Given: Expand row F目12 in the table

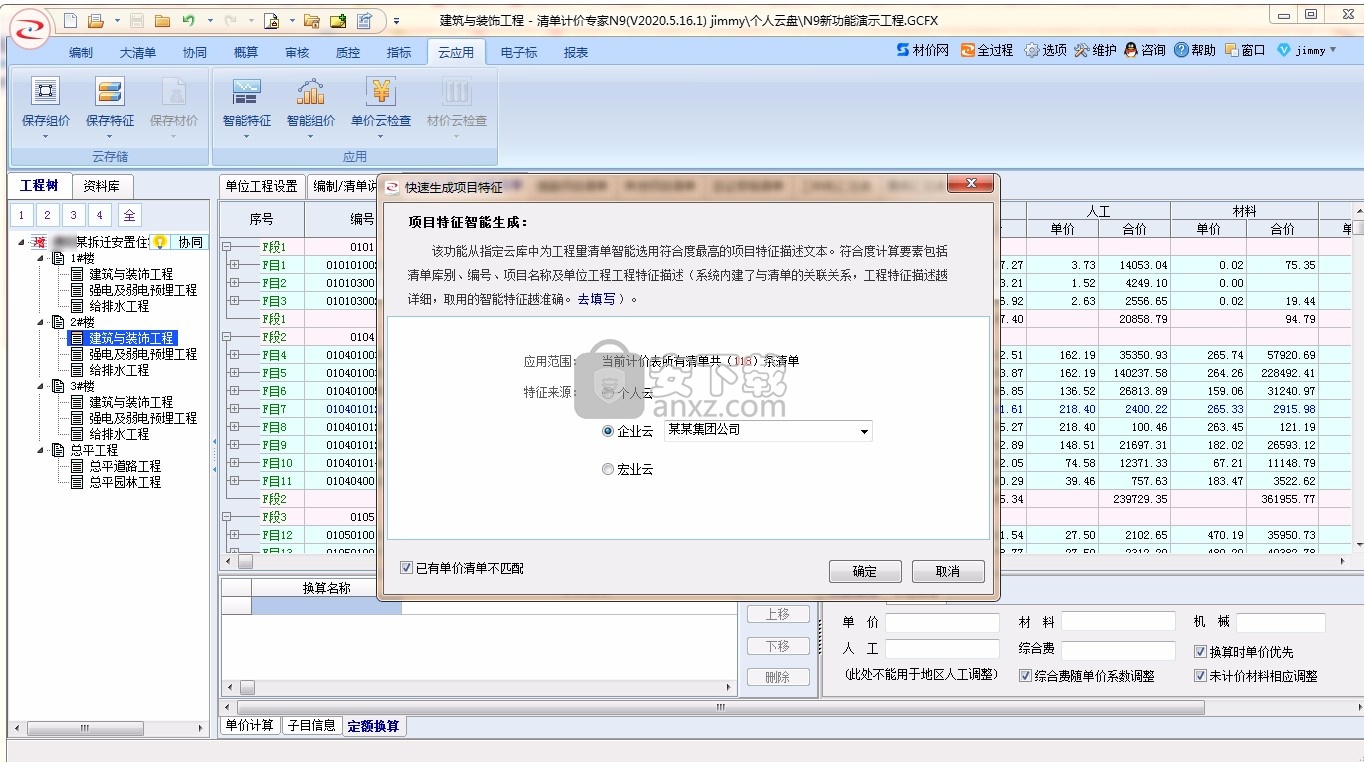Looking at the screenshot, I should [234, 535].
